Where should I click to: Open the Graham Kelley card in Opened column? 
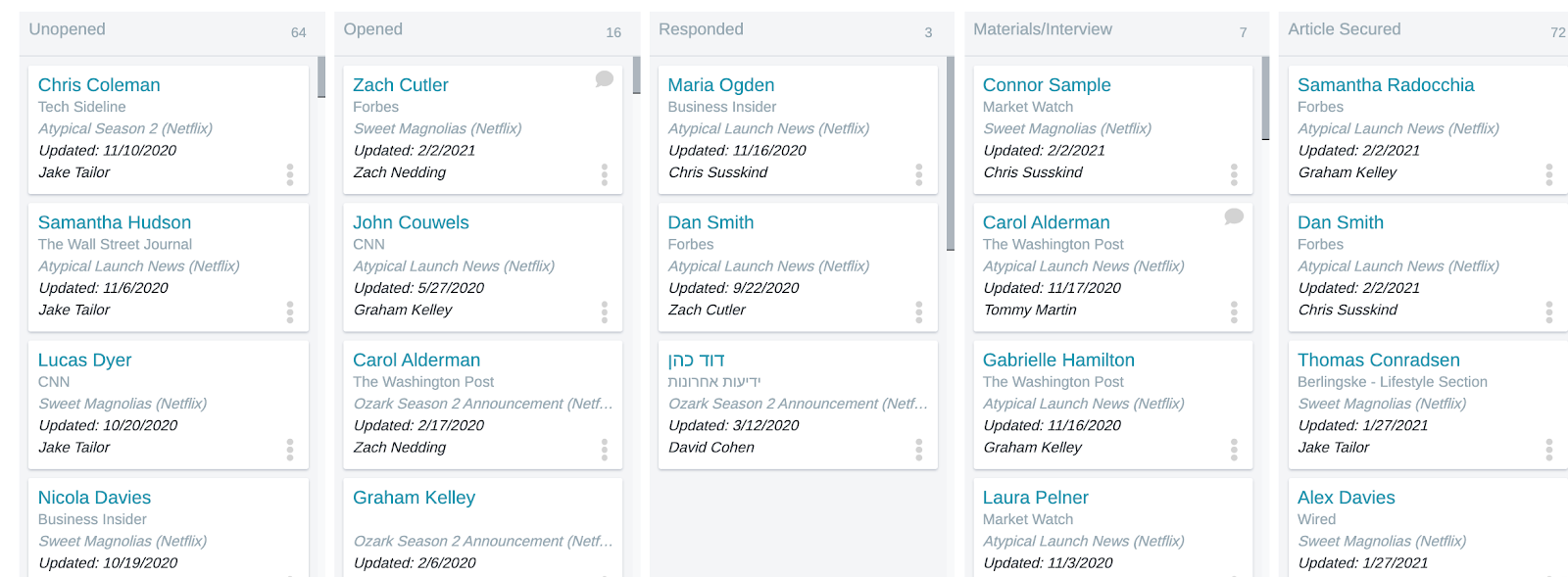[483, 527]
